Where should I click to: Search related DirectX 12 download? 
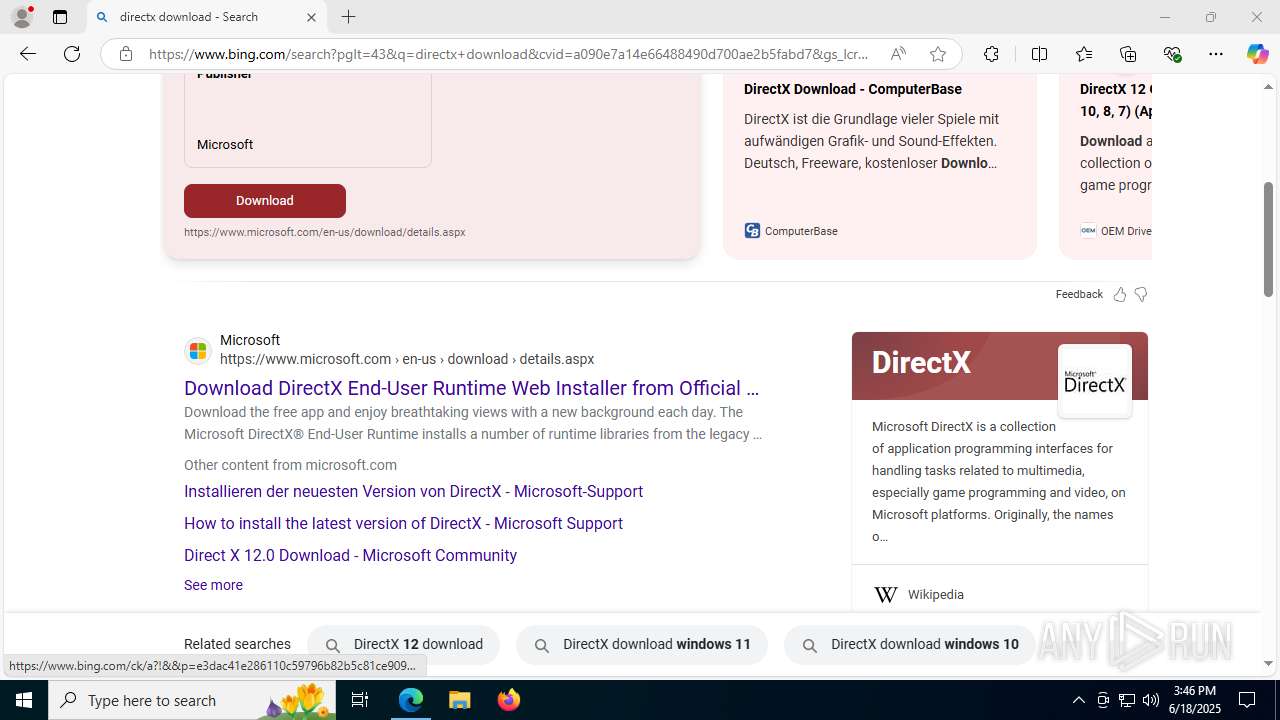[x=403, y=645]
